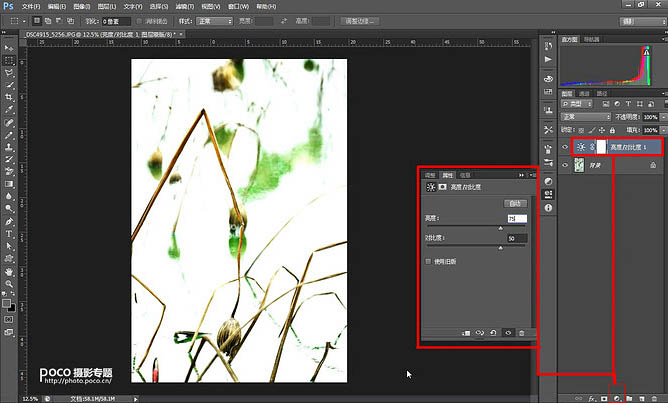This screenshot has height=403, width=668.
Task: Collapse the Properties panel with double arrows
Action: [x=521, y=175]
